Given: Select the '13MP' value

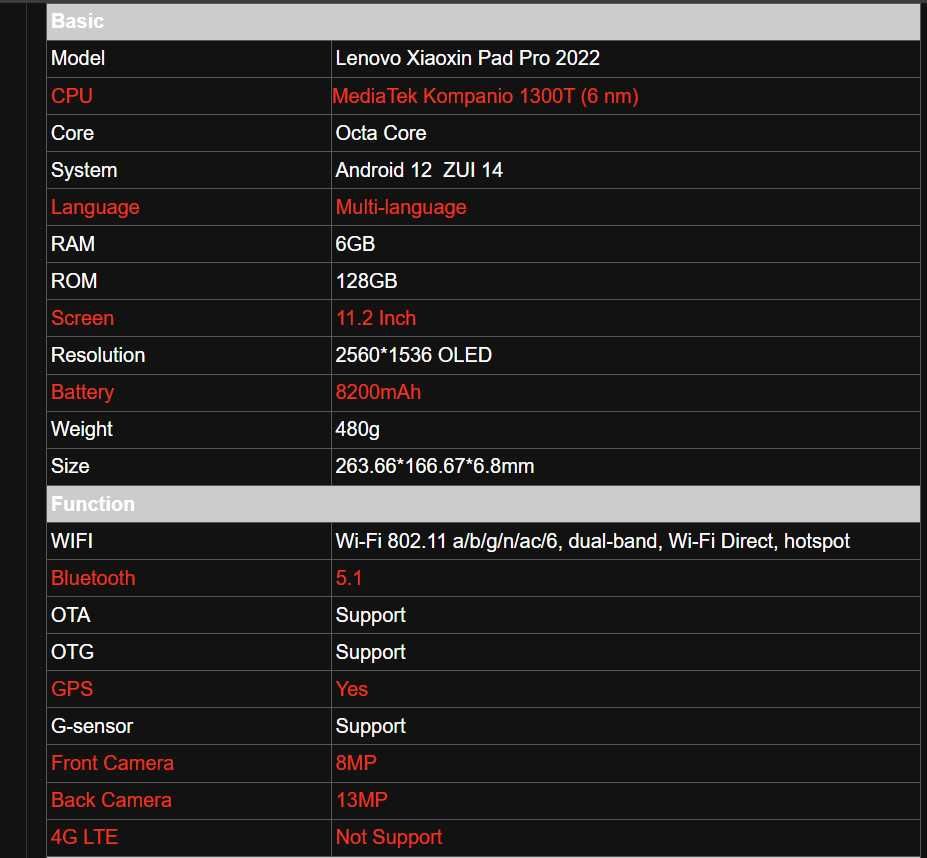Looking at the screenshot, I should pyautogui.click(x=361, y=801).
